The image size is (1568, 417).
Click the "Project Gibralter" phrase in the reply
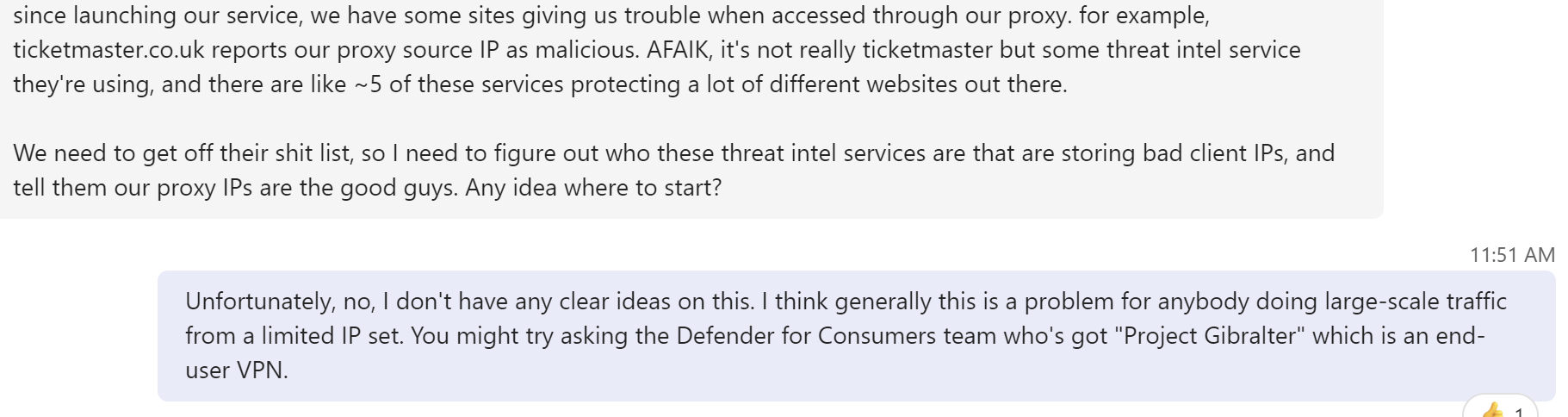click(1211, 335)
